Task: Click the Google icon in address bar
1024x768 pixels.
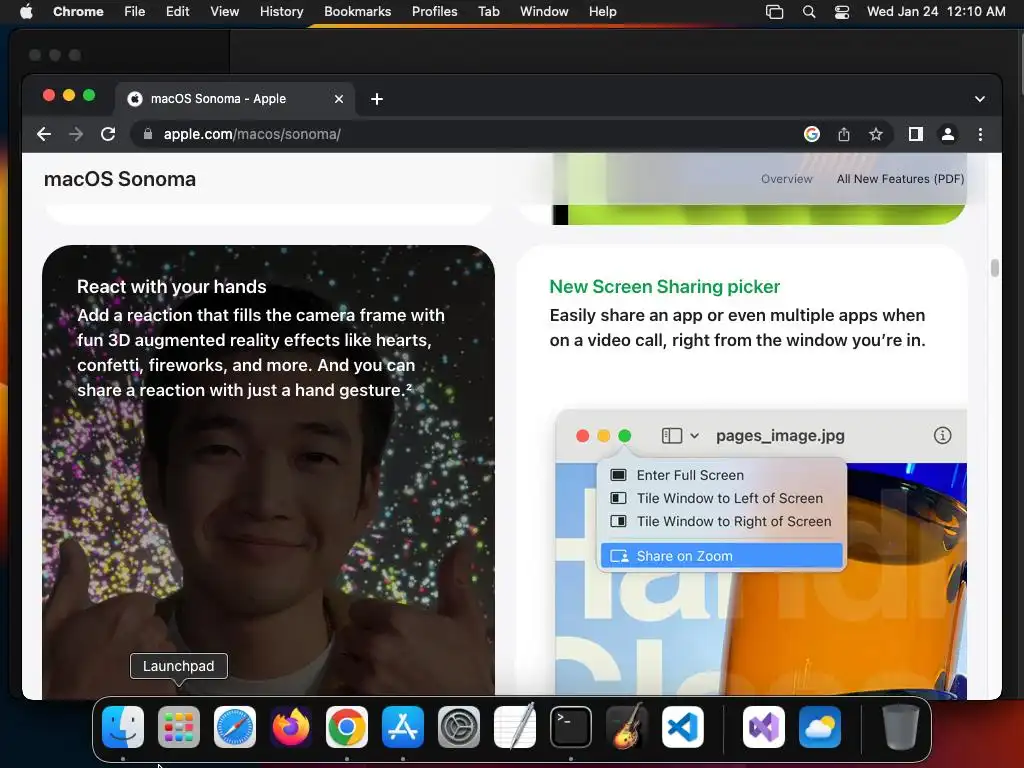Action: pos(812,135)
